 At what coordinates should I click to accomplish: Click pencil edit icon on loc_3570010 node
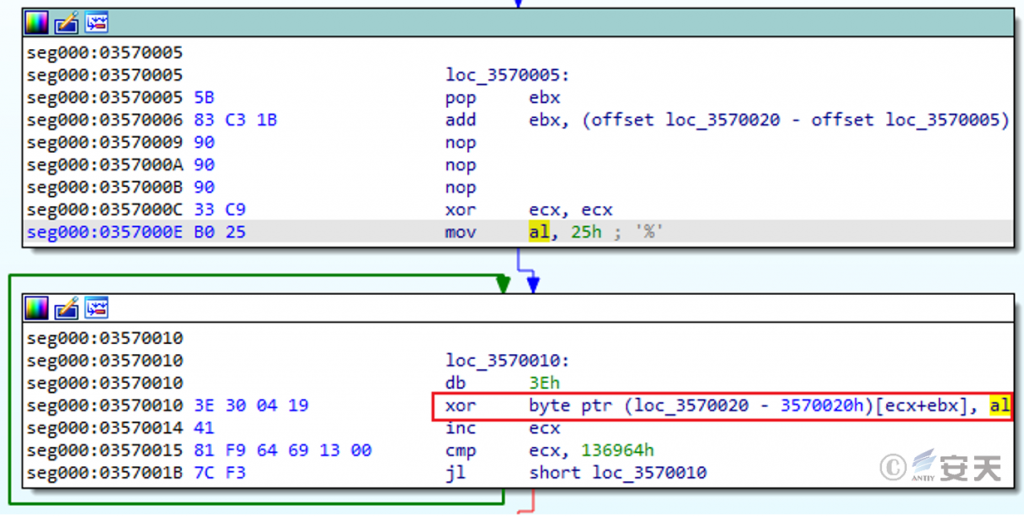coord(67,308)
